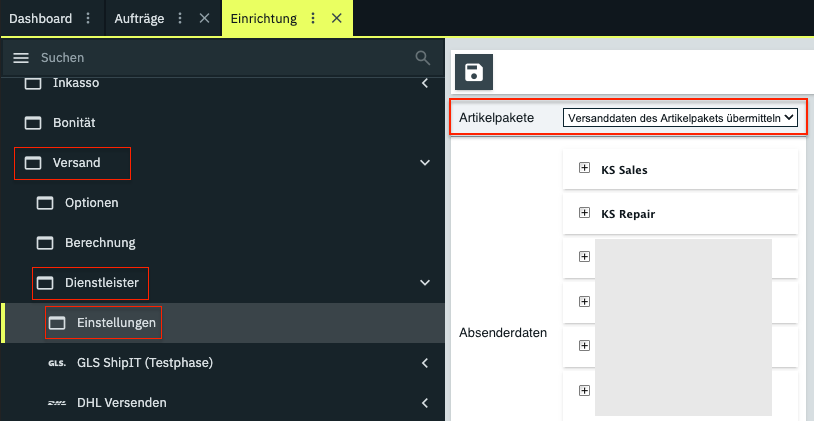Open the three-dot menu on Einrichtung tab

pyautogui.click(x=313, y=18)
